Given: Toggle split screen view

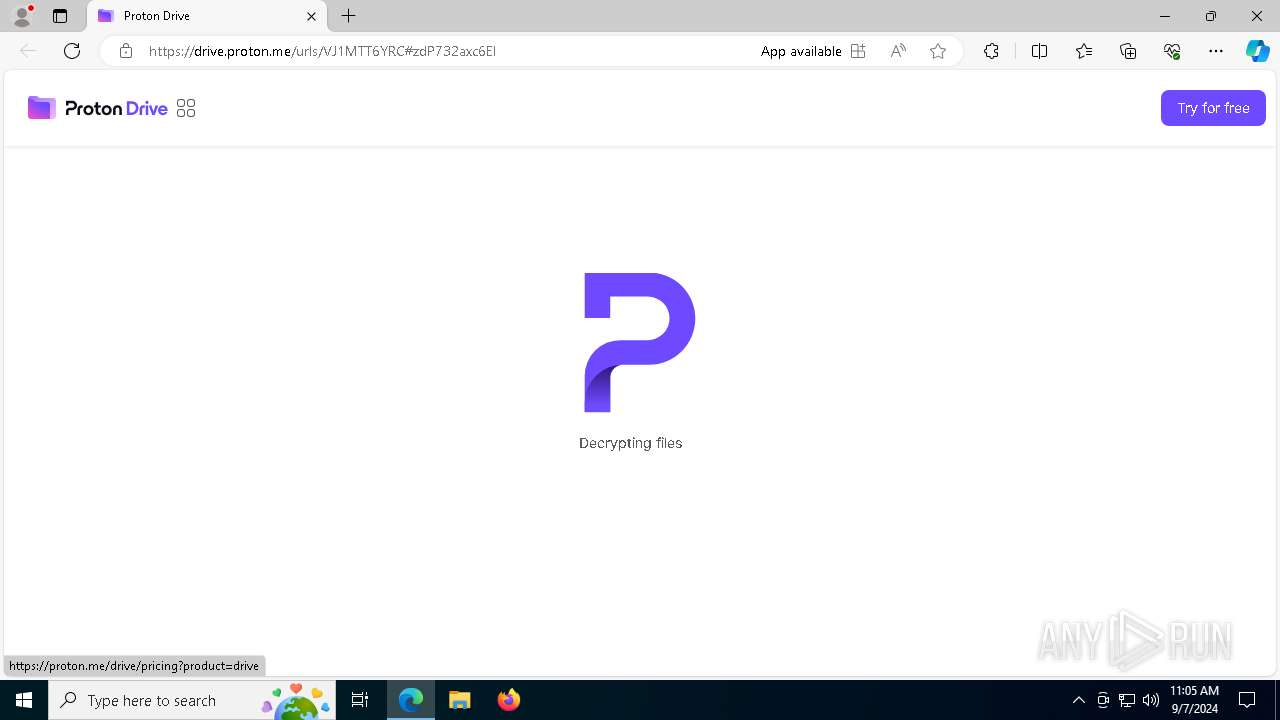Looking at the screenshot, I should (1039, 51).
